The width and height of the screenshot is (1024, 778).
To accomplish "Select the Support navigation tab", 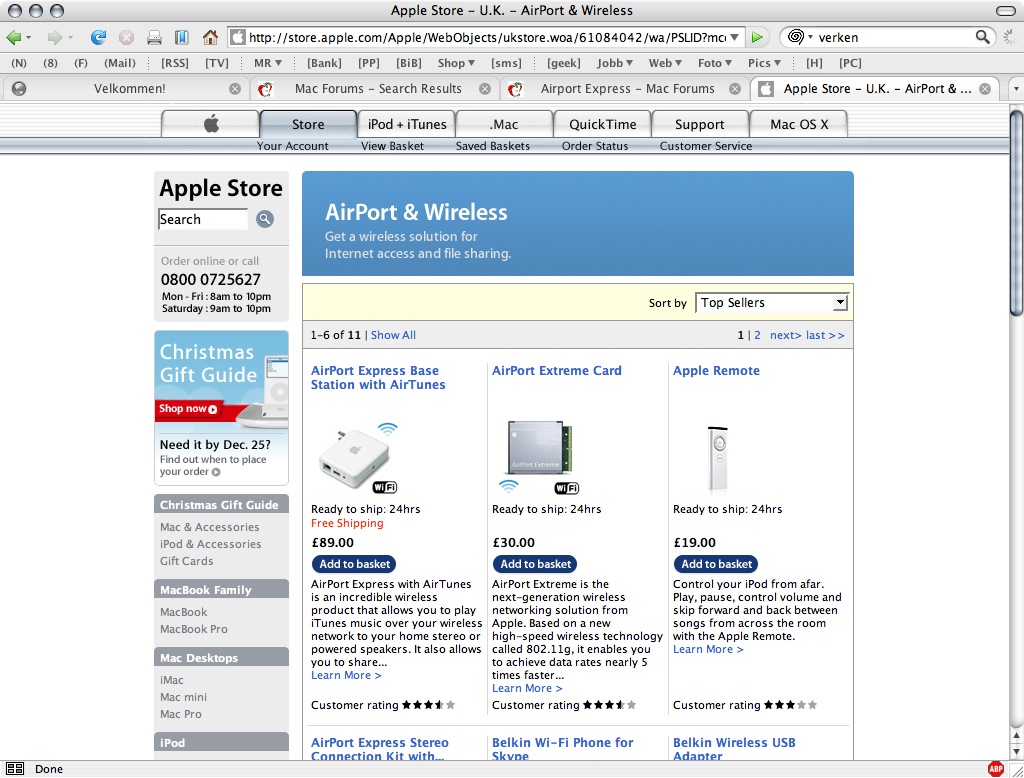I will [x=699, y=123].
